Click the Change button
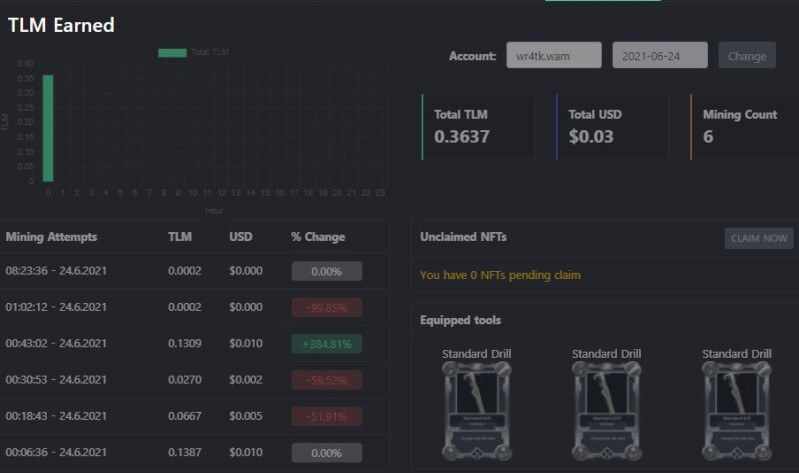 tap(747, 55)
